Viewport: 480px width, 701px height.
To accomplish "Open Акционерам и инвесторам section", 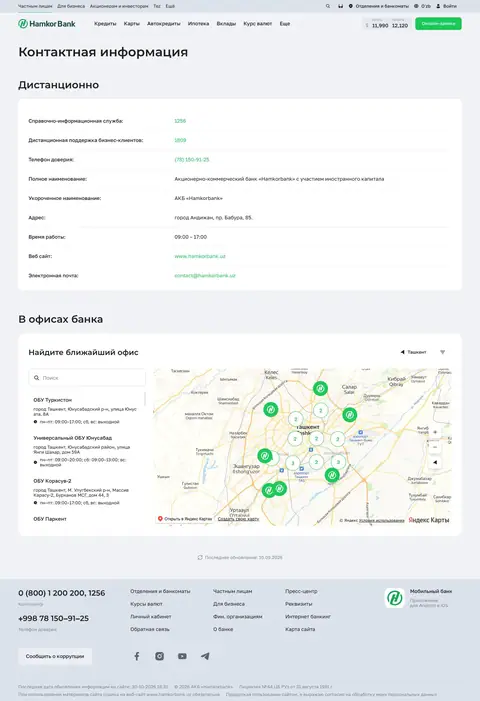I will [119, 6].
